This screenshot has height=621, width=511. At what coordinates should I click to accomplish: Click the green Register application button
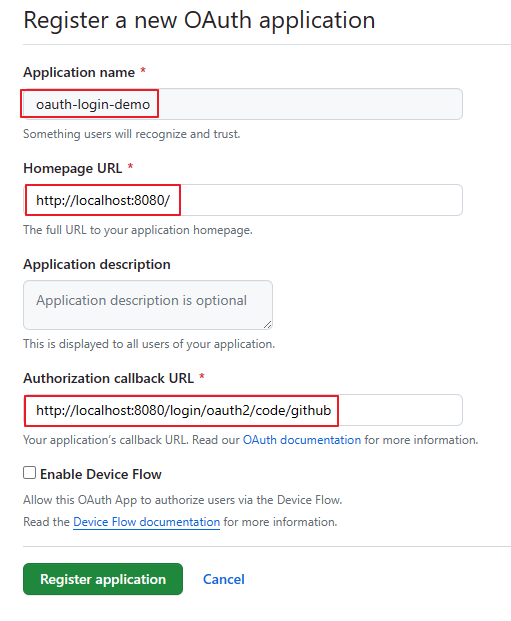click(103, 579)
